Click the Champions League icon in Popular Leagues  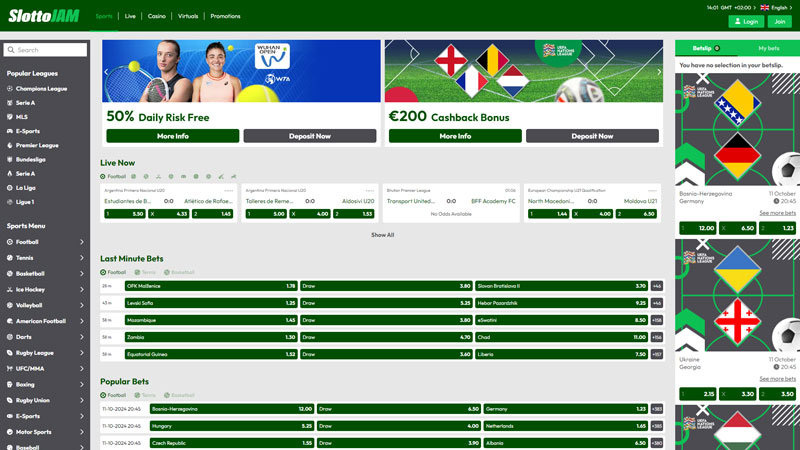[9, 89]
